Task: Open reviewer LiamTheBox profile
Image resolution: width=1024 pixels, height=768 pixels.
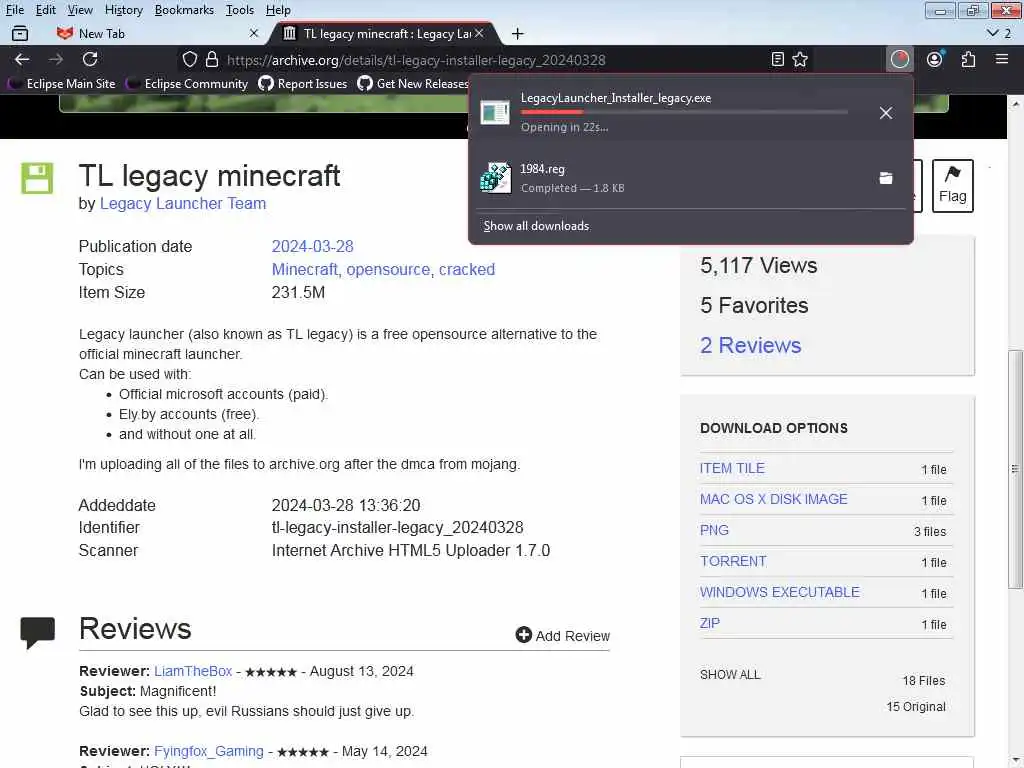Action: (x=193, y=671)
